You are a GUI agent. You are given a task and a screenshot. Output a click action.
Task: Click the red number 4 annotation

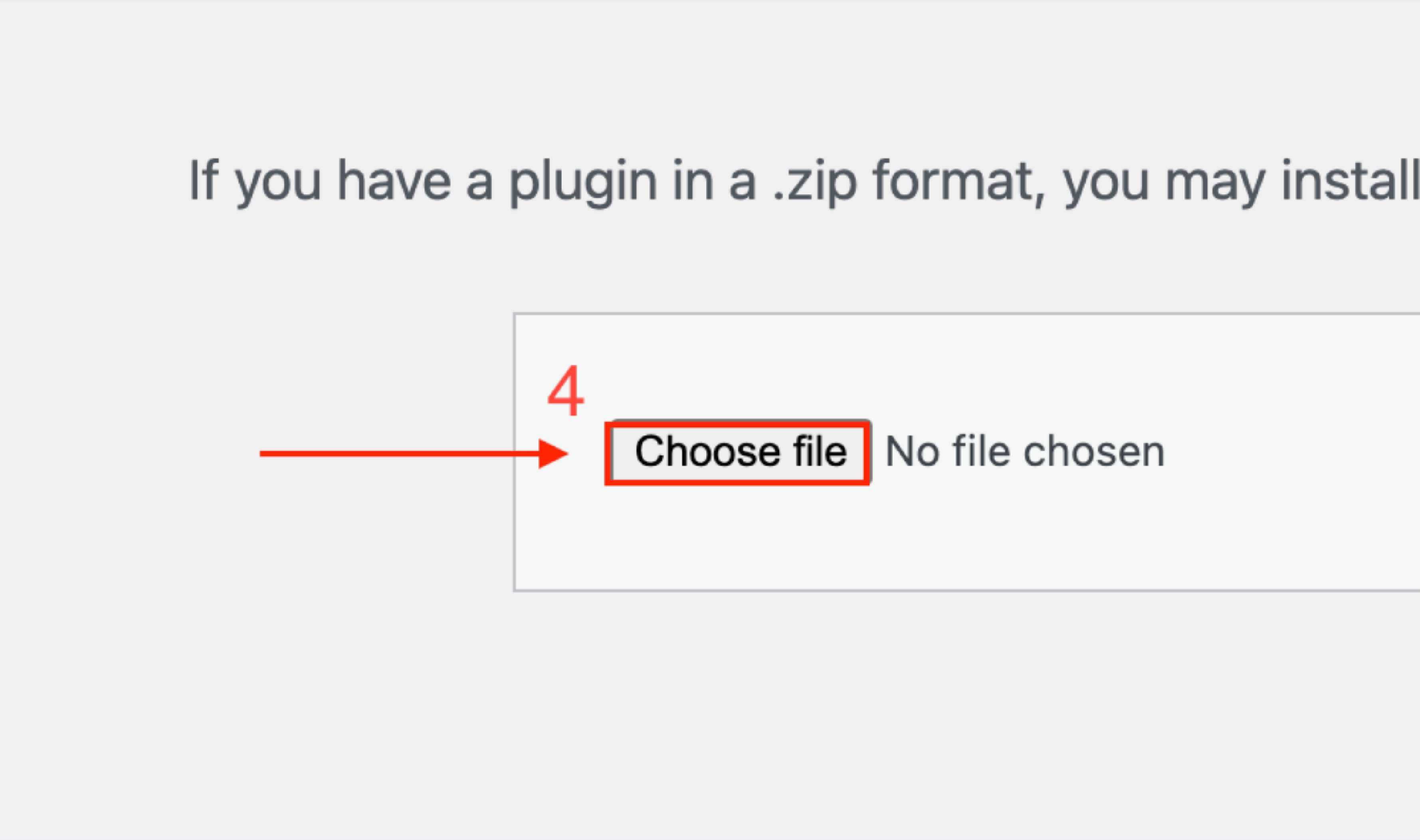point(566,391)
